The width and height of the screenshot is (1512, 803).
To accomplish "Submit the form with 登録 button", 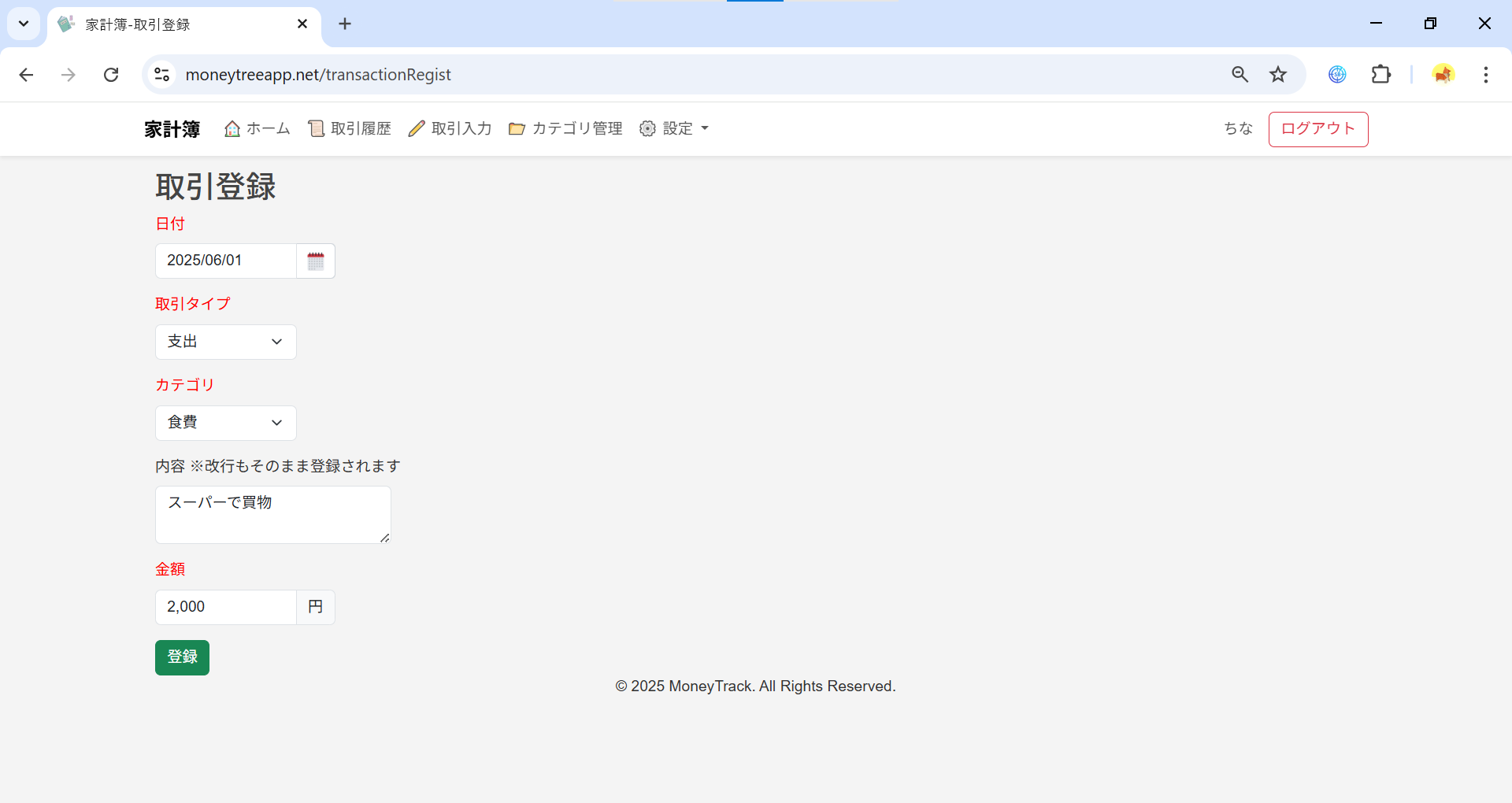I will click(x=182, y=657).
